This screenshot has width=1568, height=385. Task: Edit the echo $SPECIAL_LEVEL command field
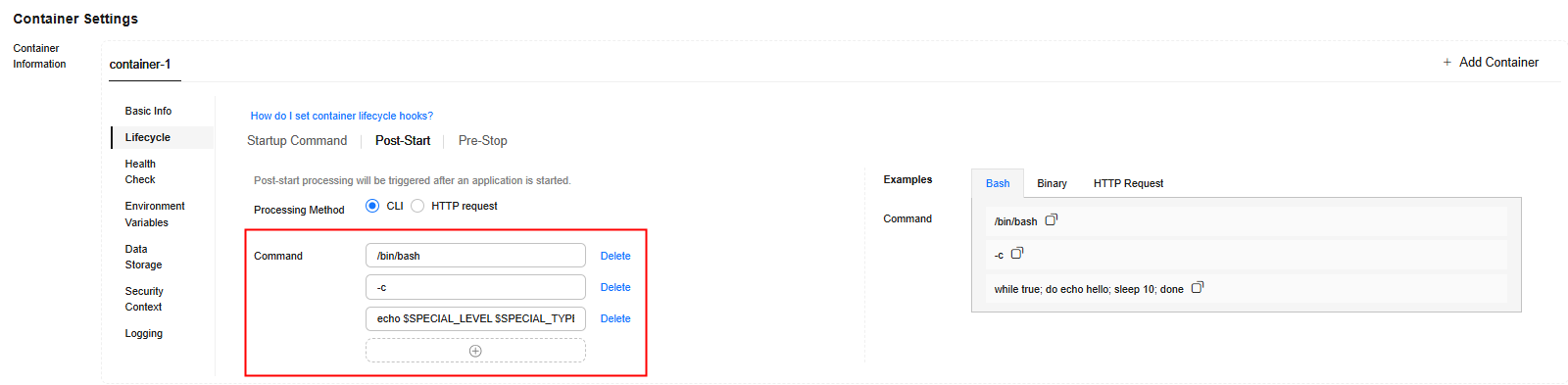pos(475,318)
